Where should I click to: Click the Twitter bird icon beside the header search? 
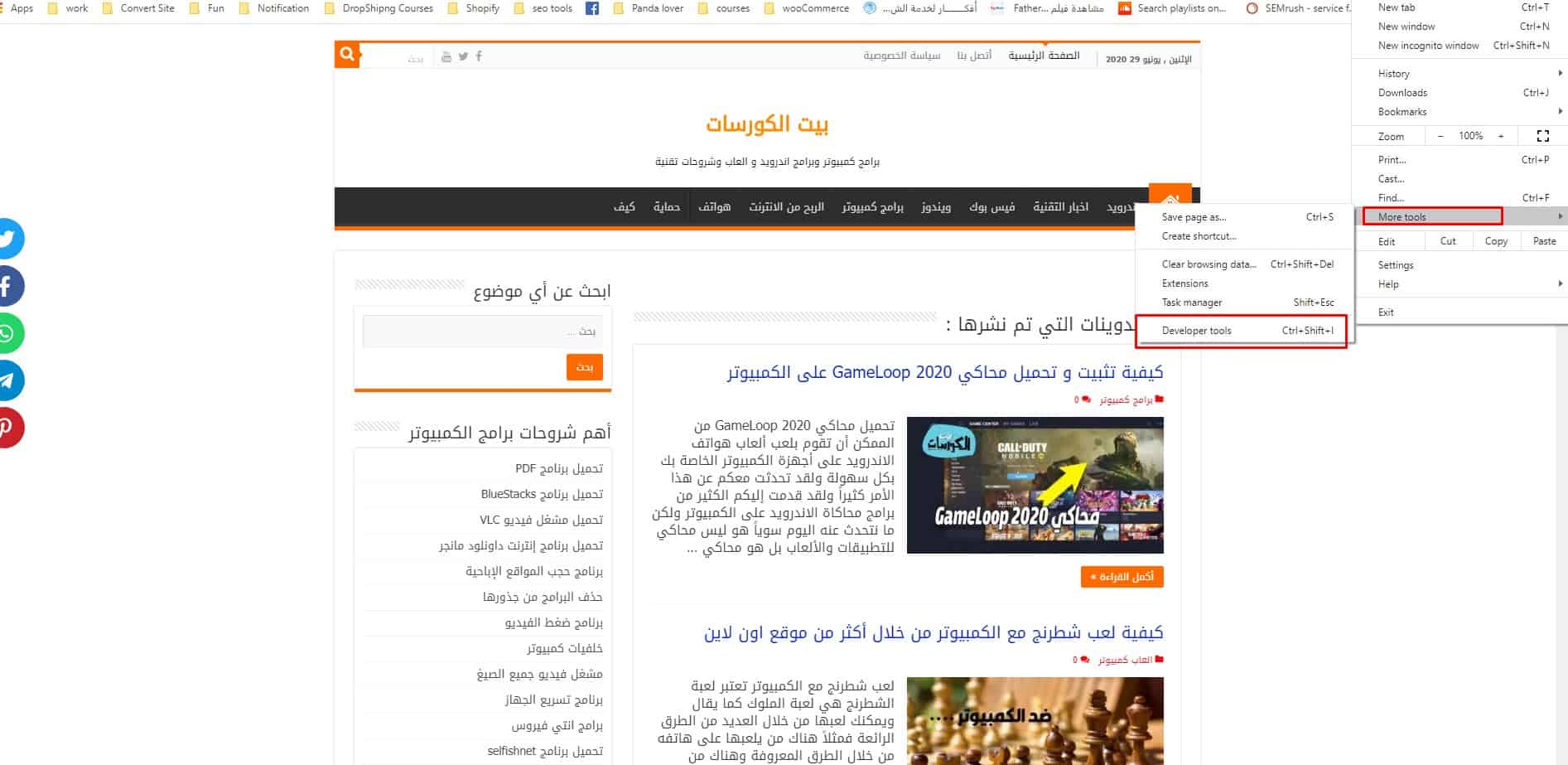tap(463, 56)
